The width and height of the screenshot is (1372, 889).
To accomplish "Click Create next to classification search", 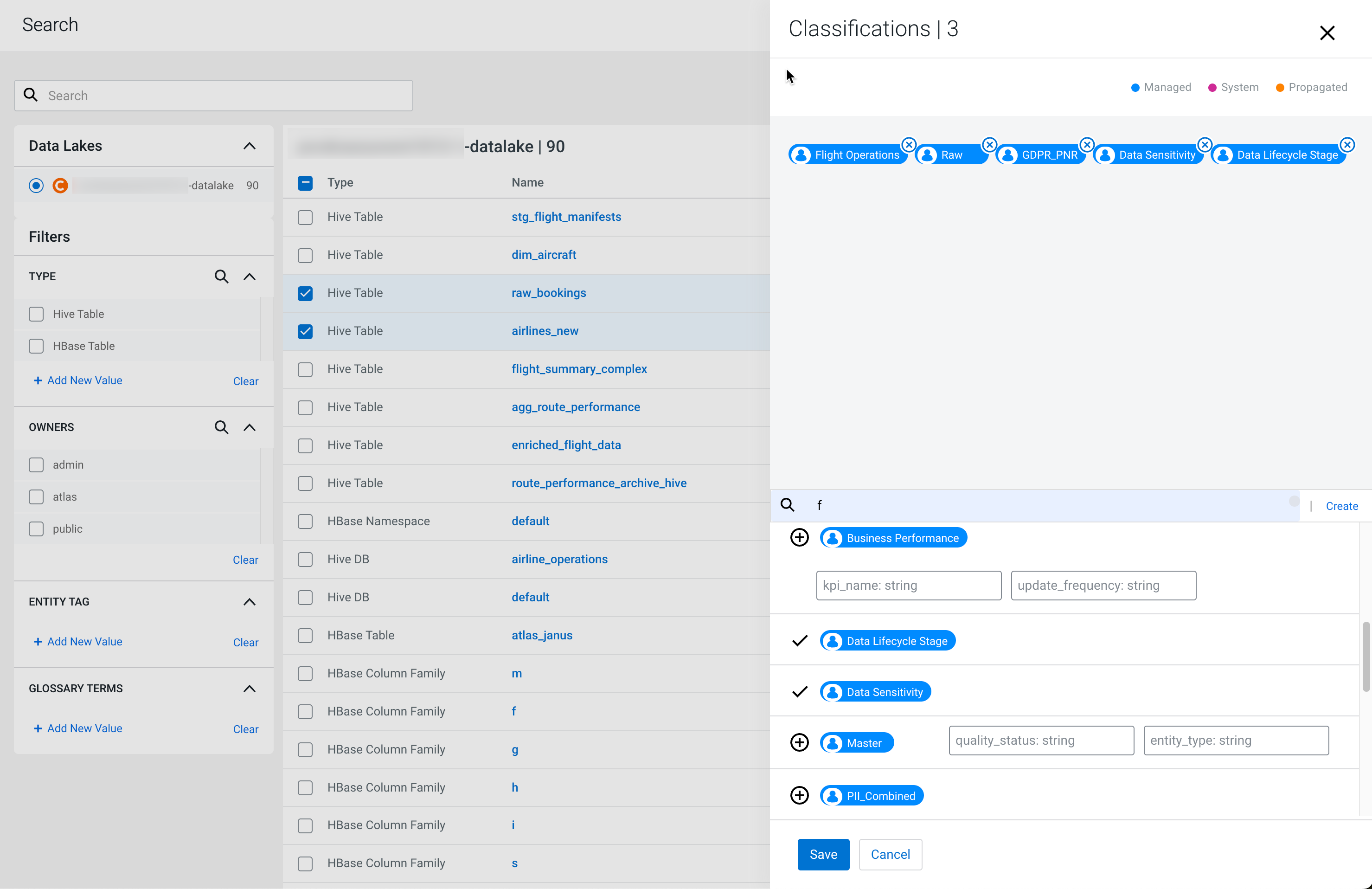I will (x=1341, y=506).
